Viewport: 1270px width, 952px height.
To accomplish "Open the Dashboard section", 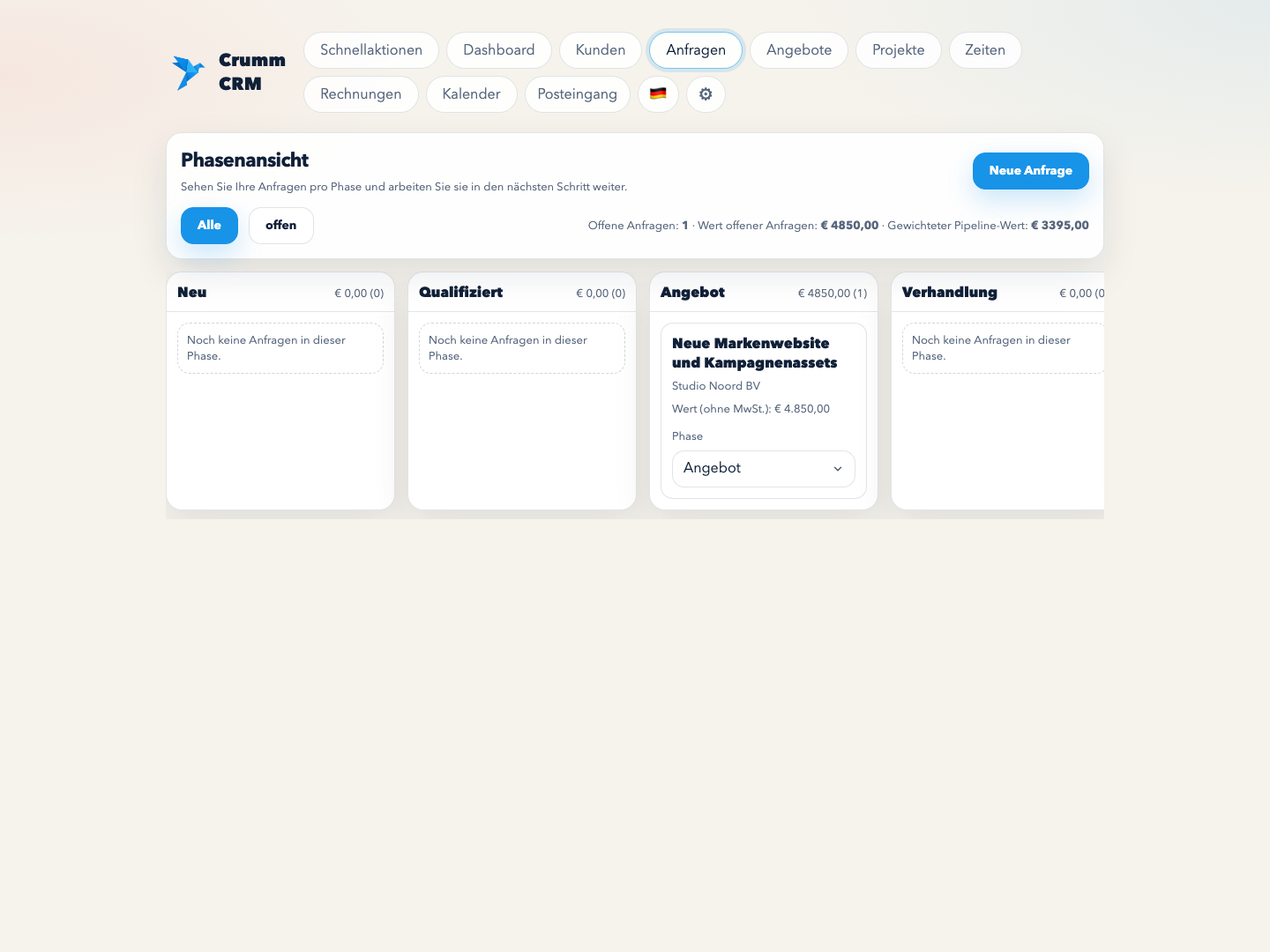I will click(498, 50).
